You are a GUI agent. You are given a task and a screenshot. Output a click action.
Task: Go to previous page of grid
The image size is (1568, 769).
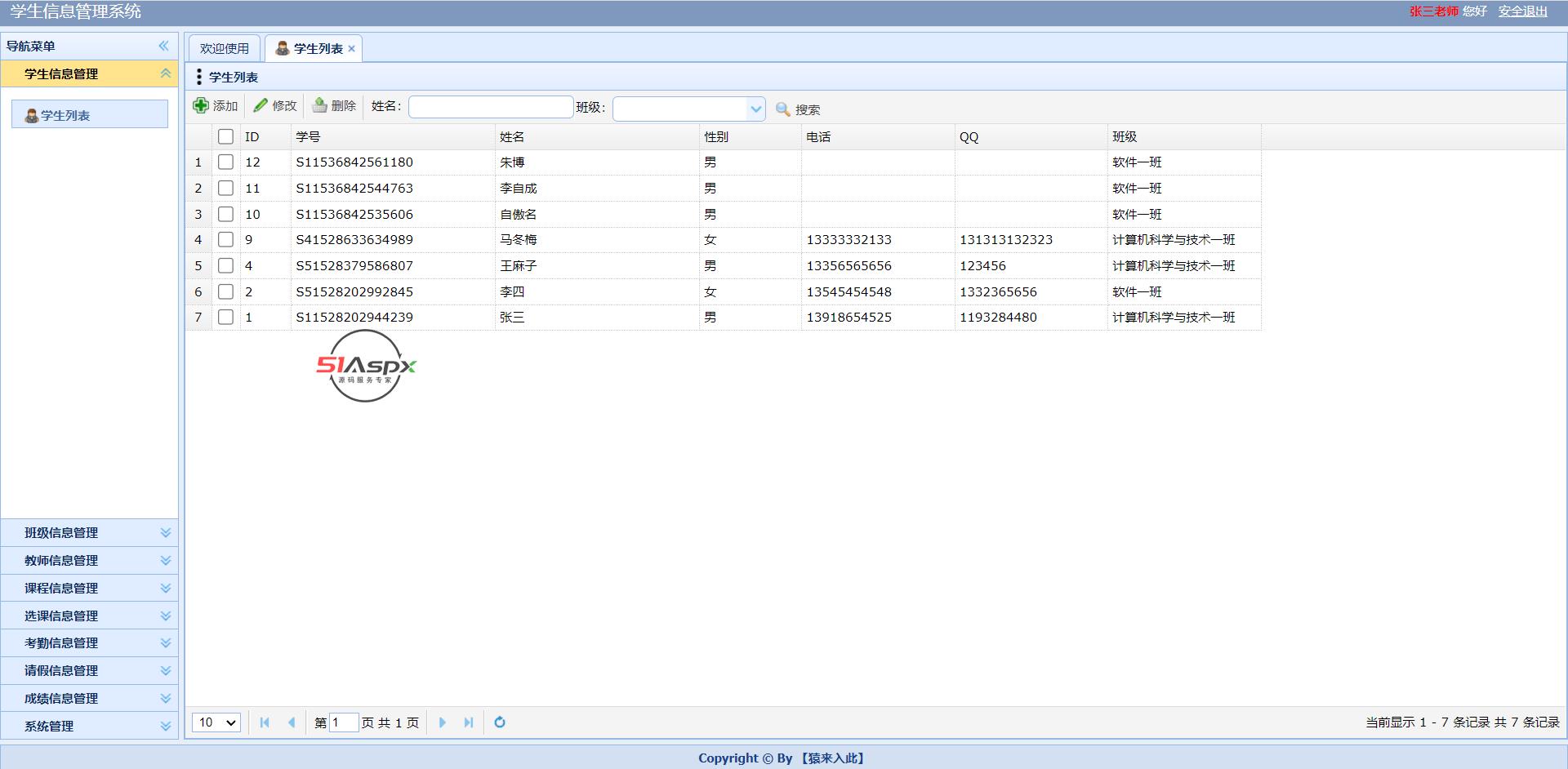click(291, 722)
